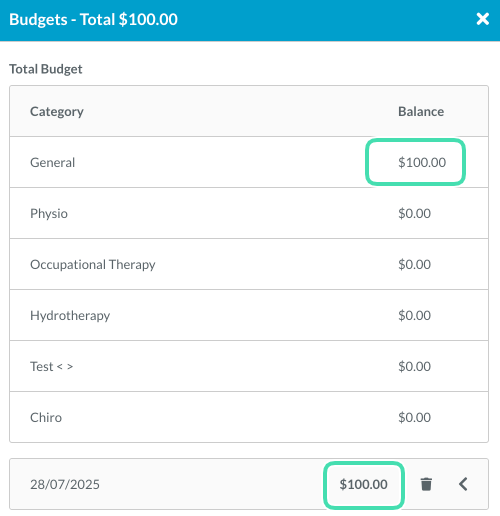Click the $100.00 amount on the dated entry

coord(363,484)
